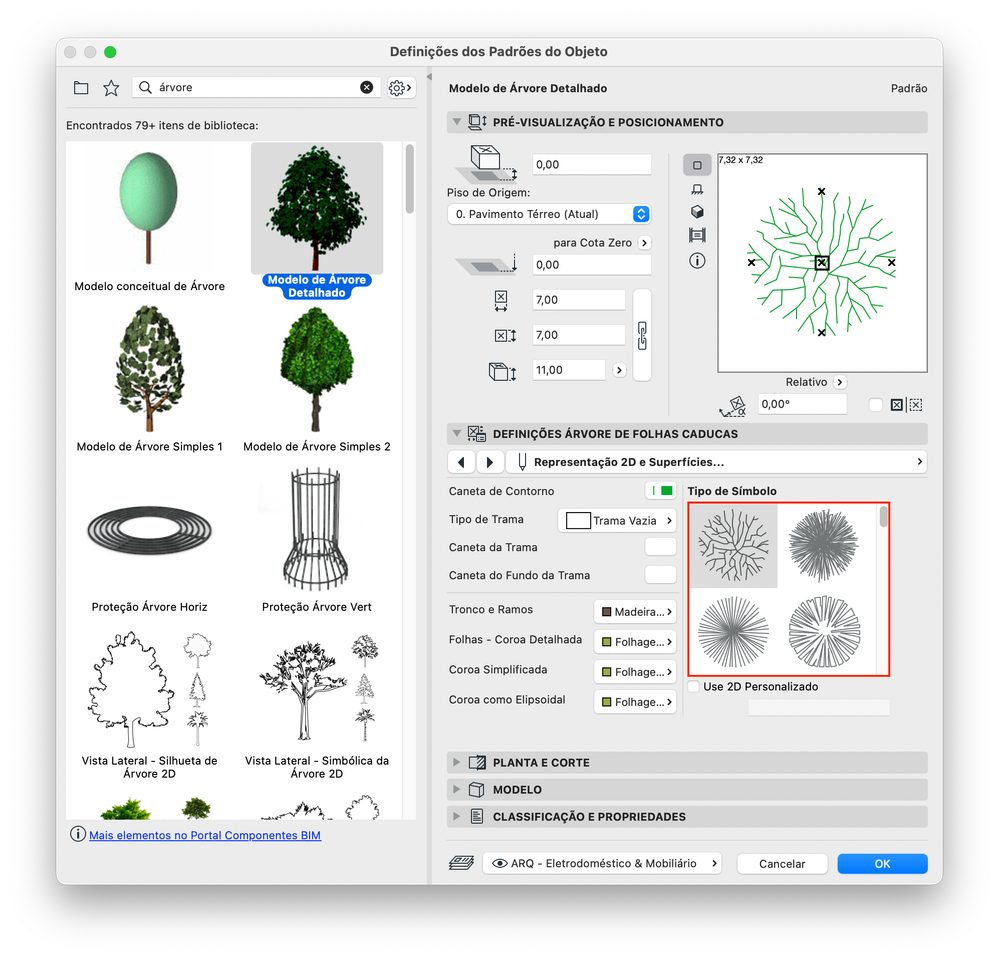999x959 pixels.
Task: Open Folhas - Coroa Detalhada surface selector
Action: tap(635, 642)
